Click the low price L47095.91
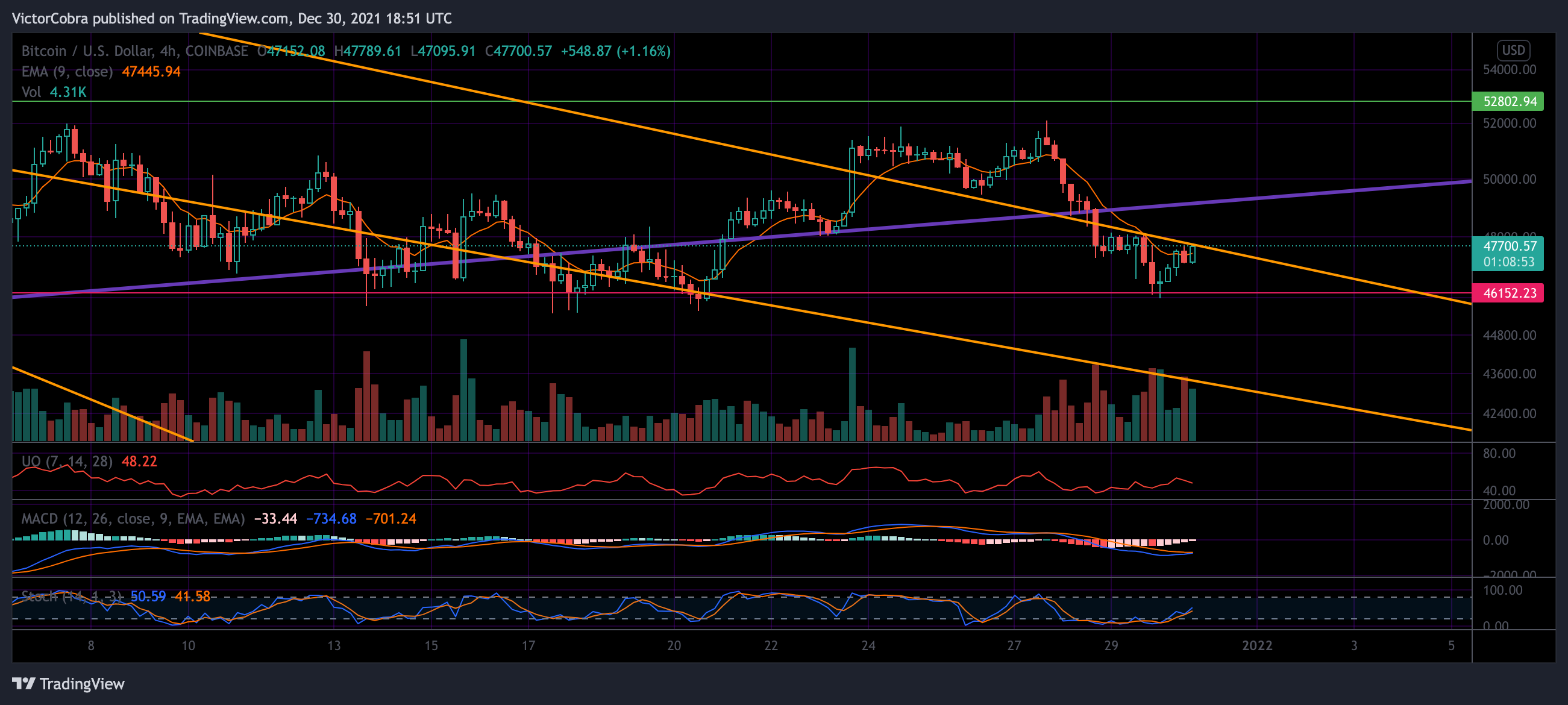The image size is (1568, 705). [x=442, y=51]
